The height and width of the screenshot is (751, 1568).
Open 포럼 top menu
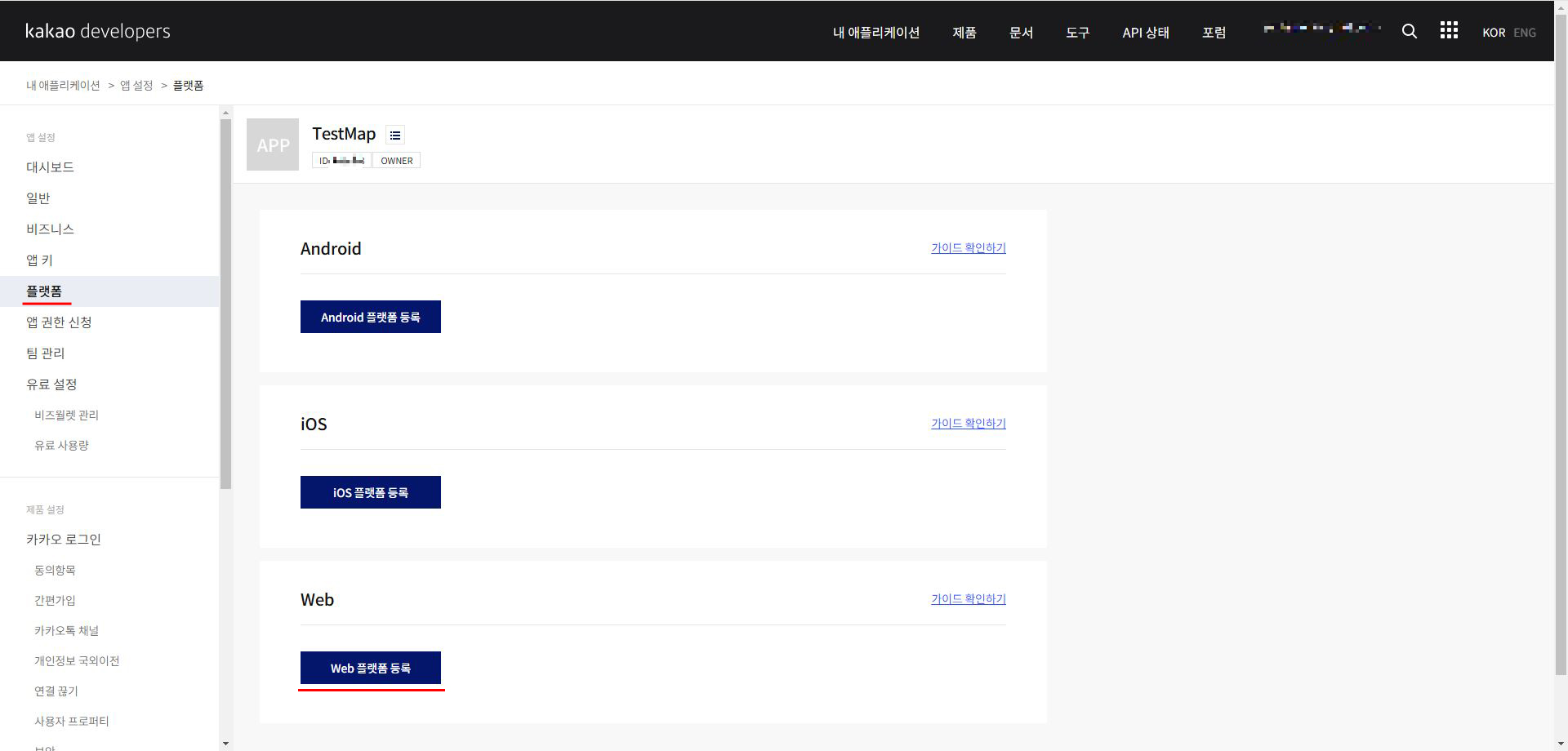click(1214, 32)
